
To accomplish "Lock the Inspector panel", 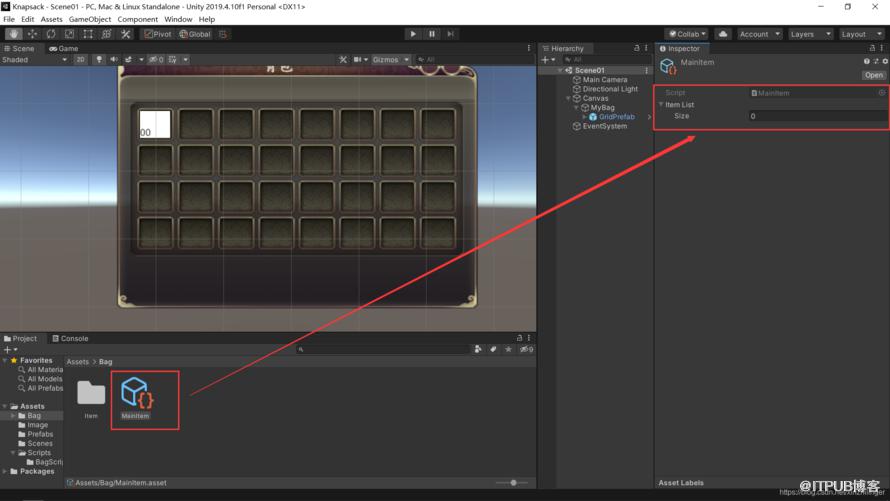I will [872, 48].
